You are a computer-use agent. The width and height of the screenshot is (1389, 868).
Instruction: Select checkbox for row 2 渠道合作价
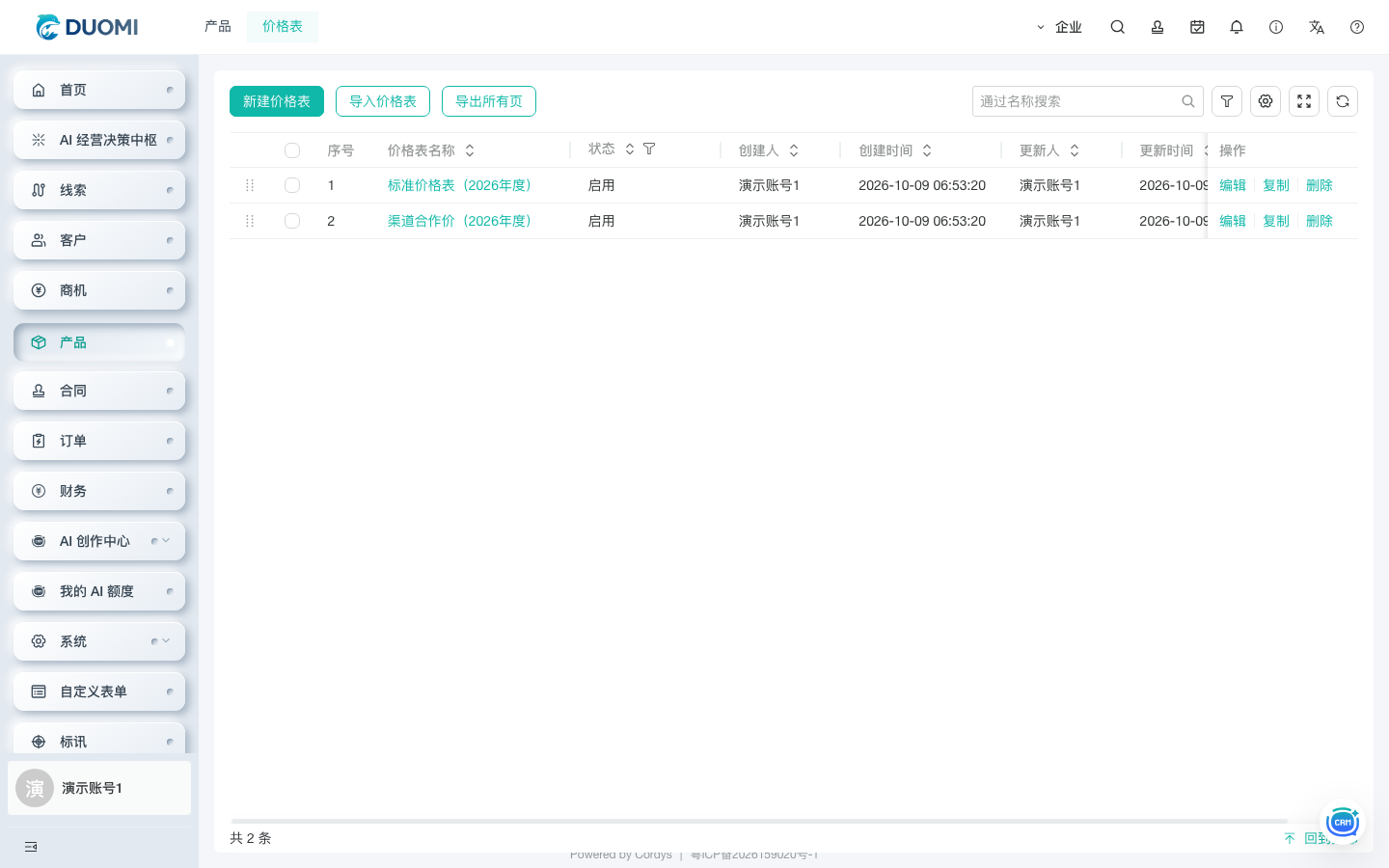pos(292,221)
